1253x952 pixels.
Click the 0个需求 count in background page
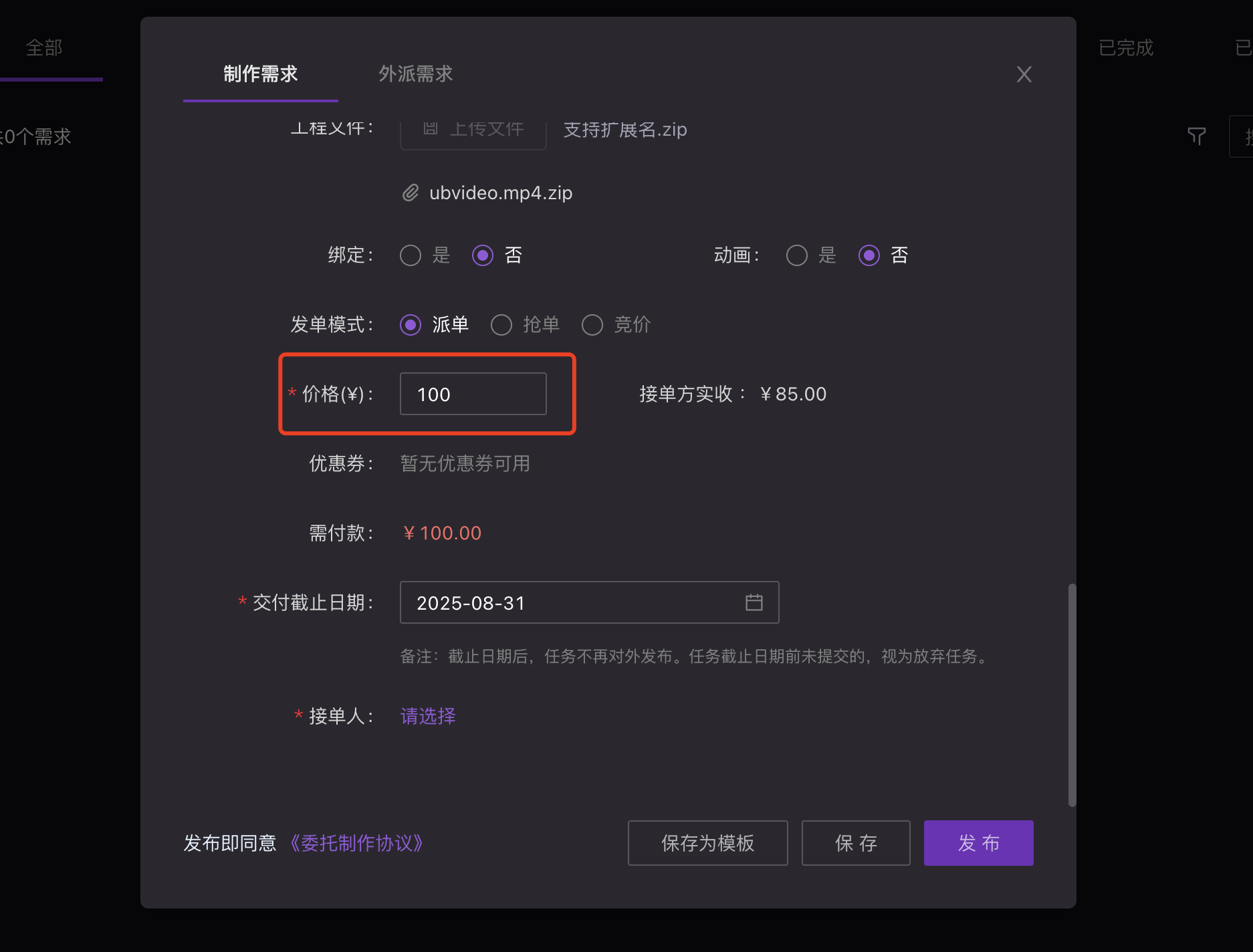pos(37,137)
